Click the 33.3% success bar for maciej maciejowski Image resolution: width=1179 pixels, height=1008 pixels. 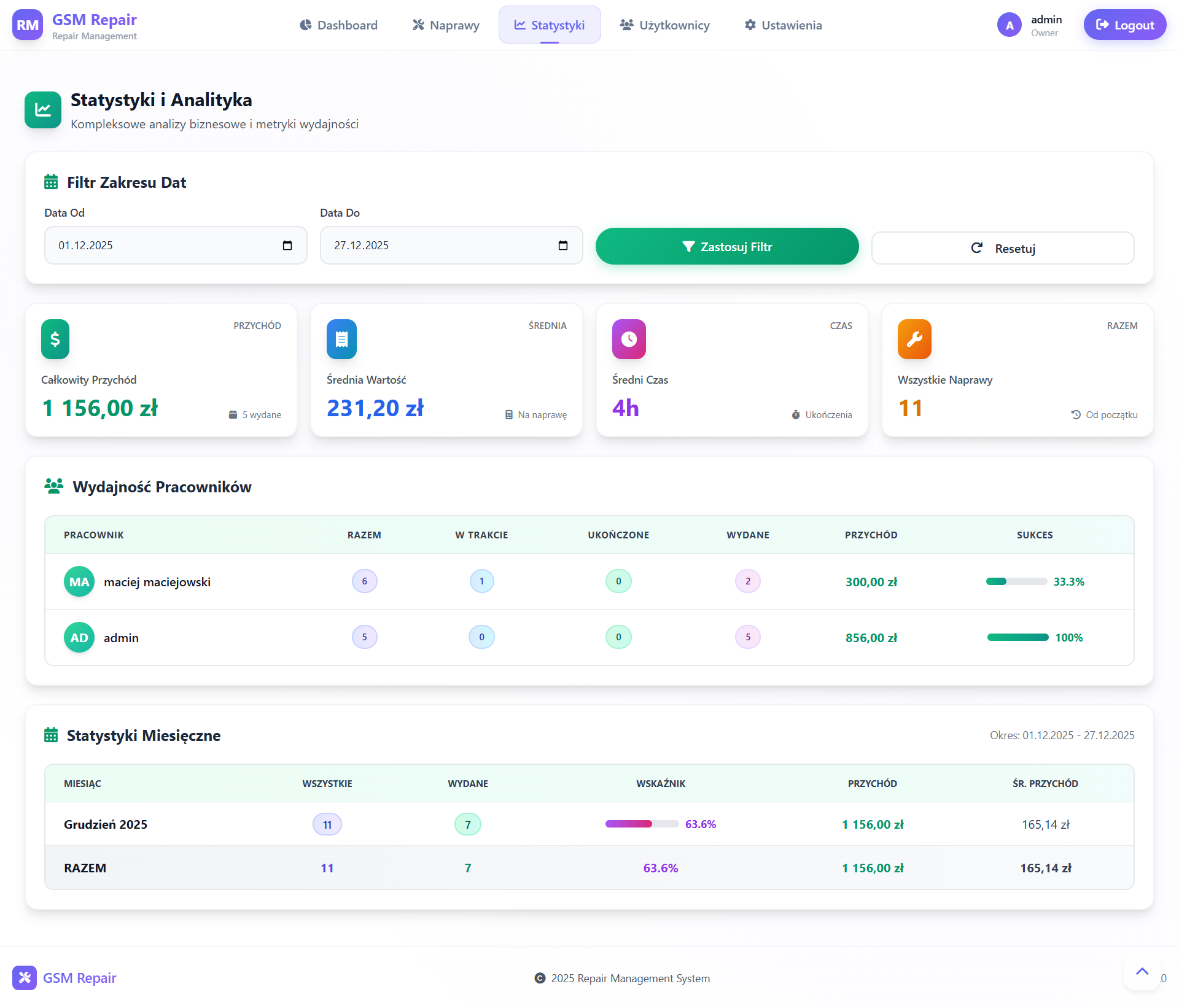[1017, 581]
